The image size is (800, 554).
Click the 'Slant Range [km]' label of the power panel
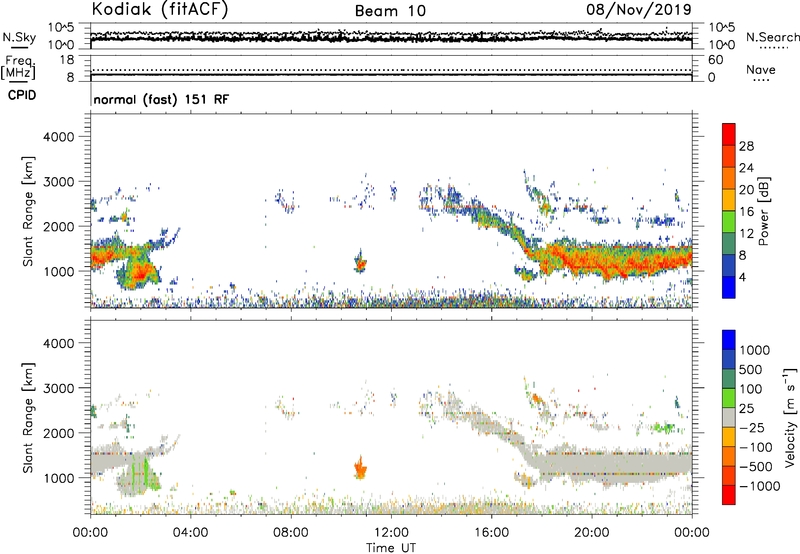tap(28, 211)
